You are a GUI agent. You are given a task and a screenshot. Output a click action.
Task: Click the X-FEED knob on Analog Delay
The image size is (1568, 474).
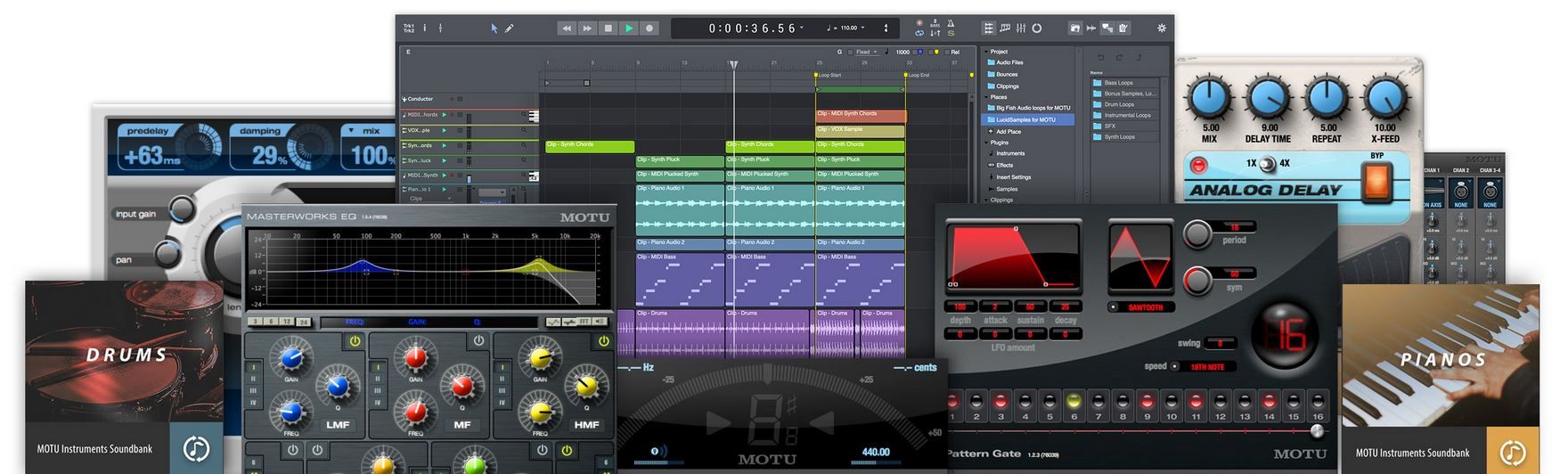1385,97
